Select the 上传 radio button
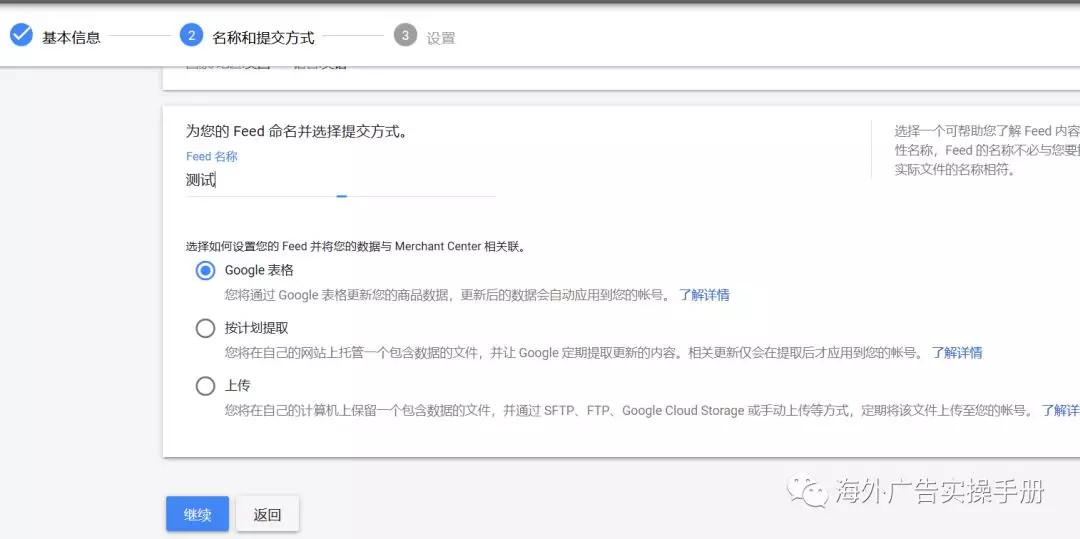This screenshot has height=539, width=1080. (x=205, y=386)
